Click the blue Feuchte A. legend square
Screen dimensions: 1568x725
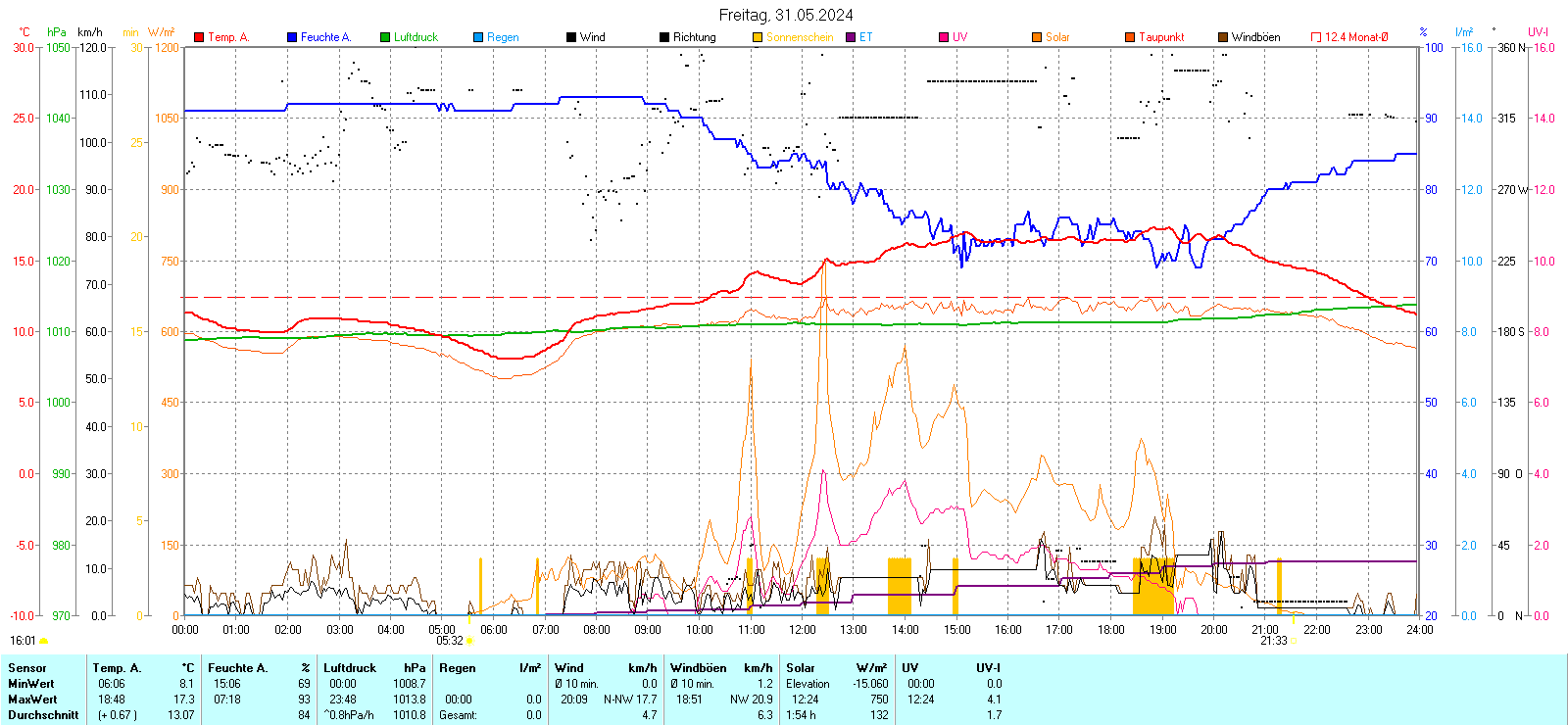[292, 37]
